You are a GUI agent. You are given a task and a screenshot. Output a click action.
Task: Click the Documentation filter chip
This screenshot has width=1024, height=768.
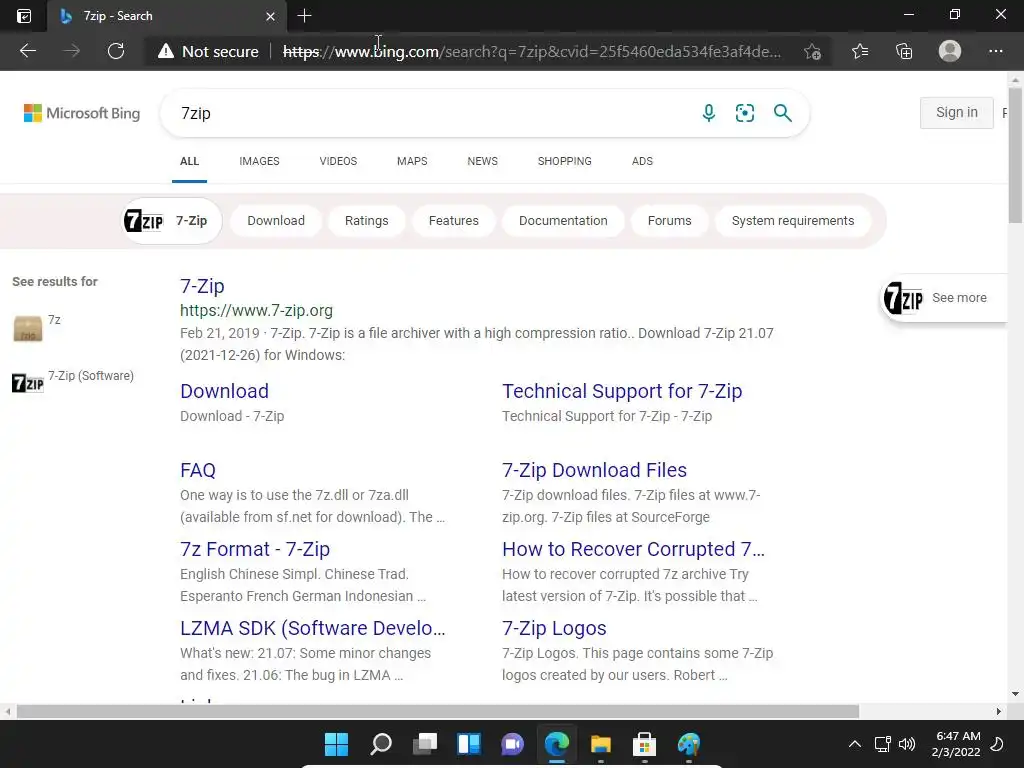point(563,221)
